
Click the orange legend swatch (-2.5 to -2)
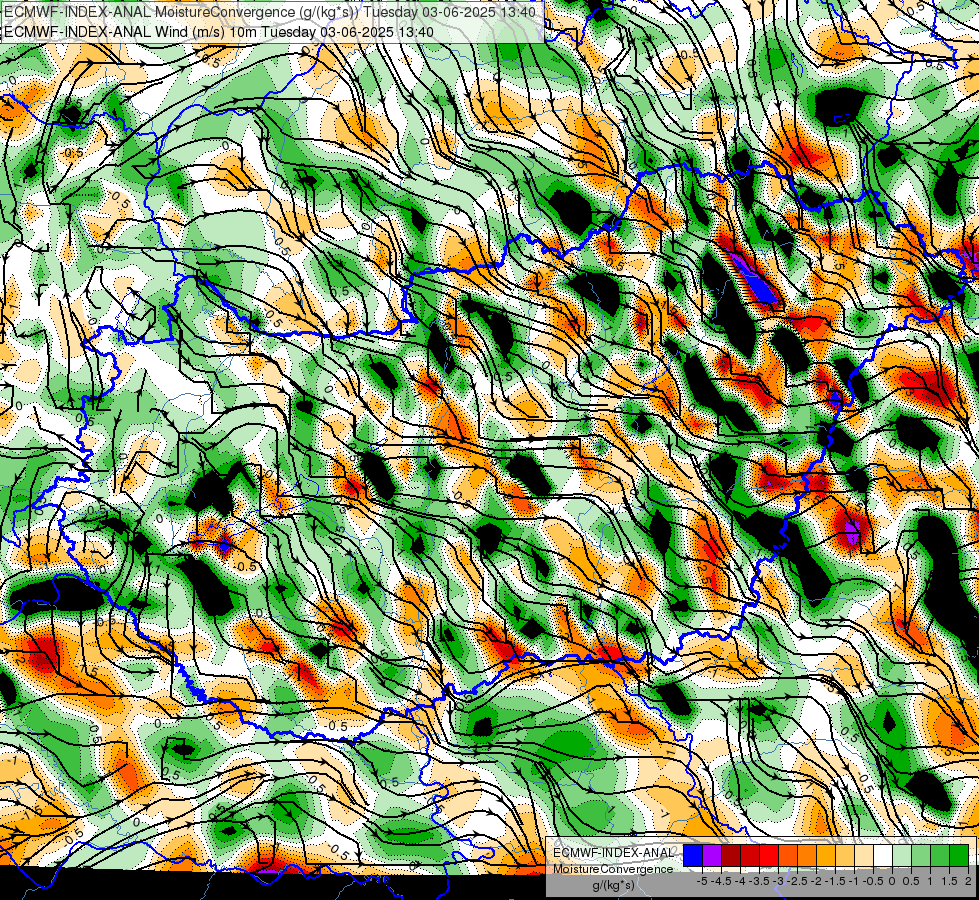coord(807,856)
